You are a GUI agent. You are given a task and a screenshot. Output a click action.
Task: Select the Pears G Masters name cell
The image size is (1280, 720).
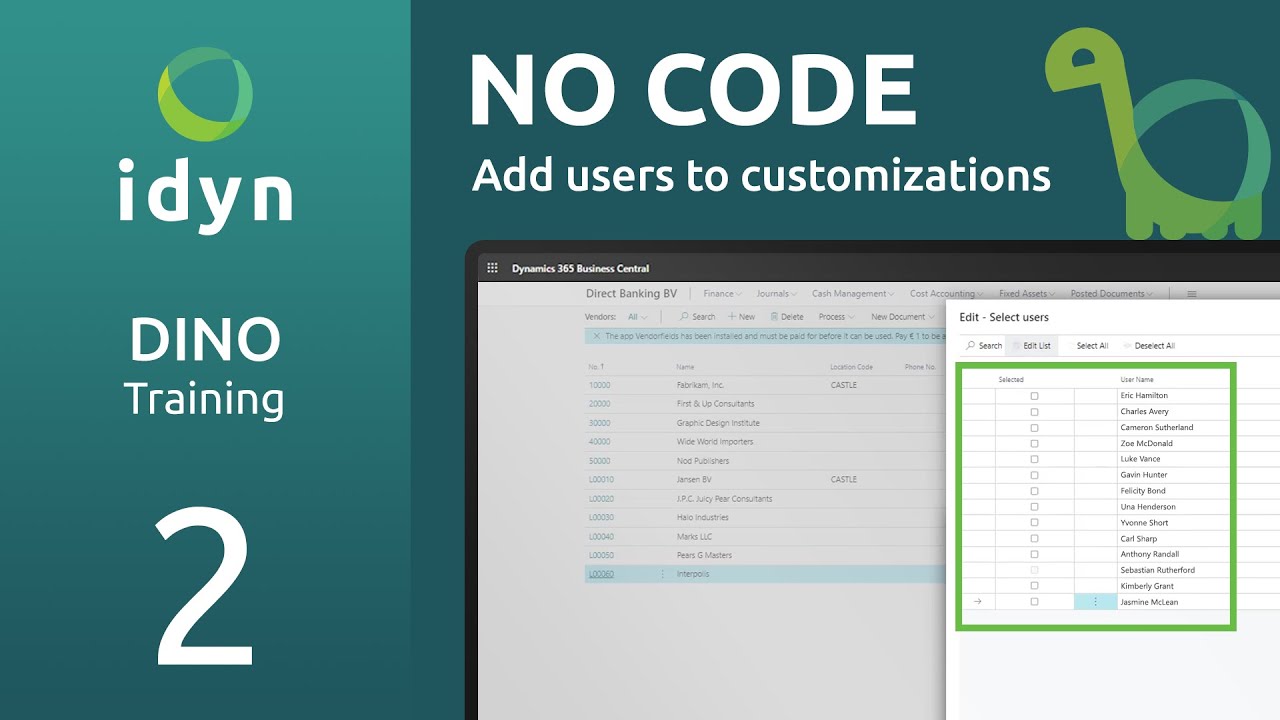click(704, 555)
